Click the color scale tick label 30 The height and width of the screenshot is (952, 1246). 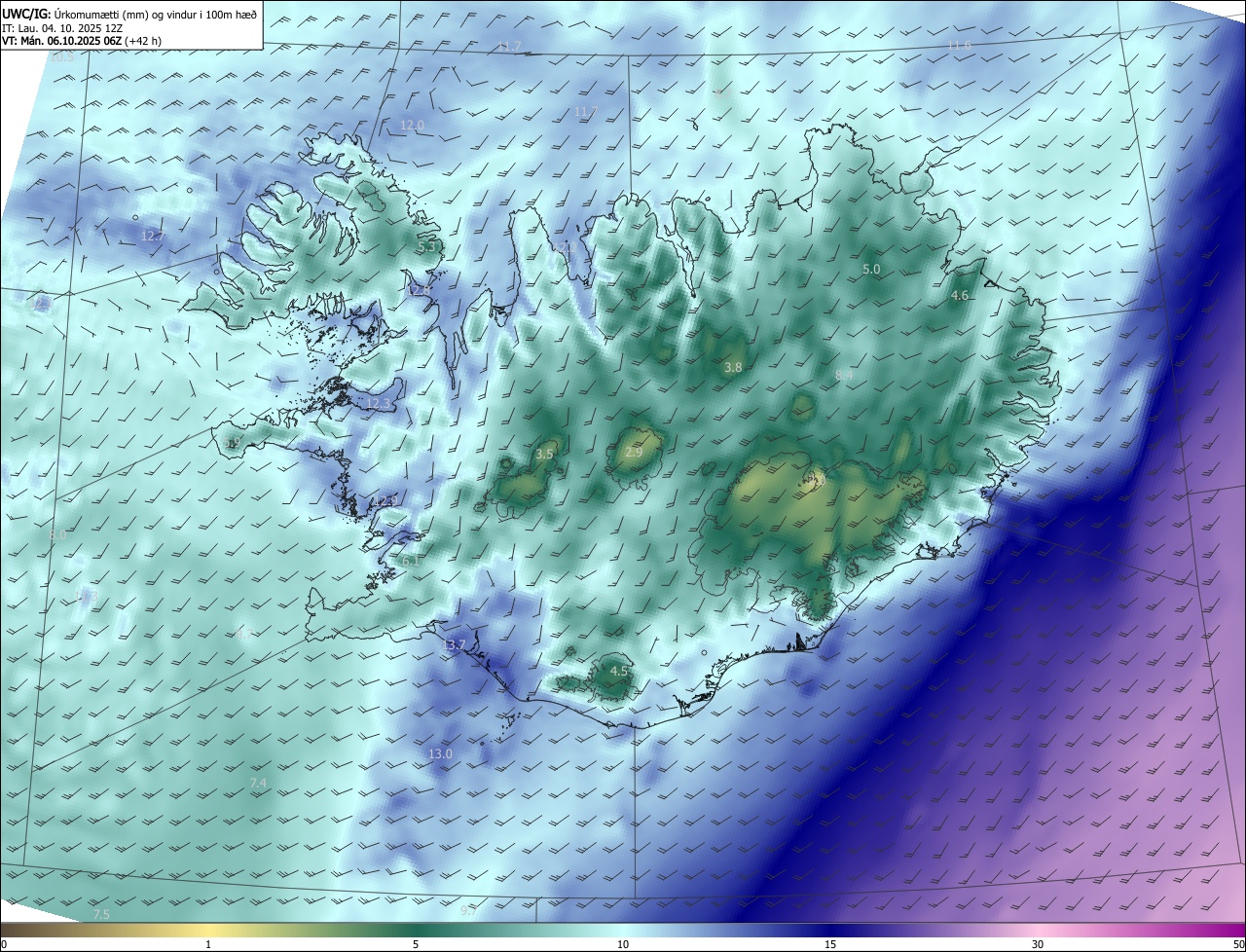(x=1038, y=944)
